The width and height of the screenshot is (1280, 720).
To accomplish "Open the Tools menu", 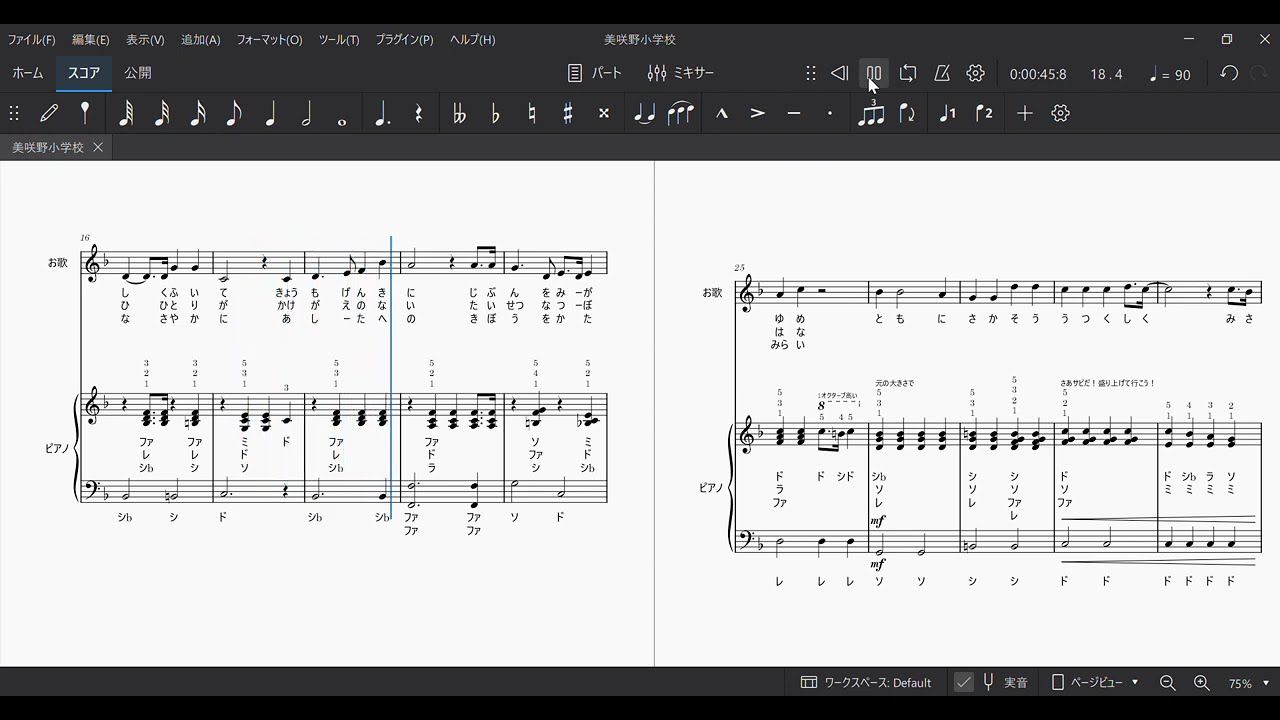I will (x=339, y=40).
